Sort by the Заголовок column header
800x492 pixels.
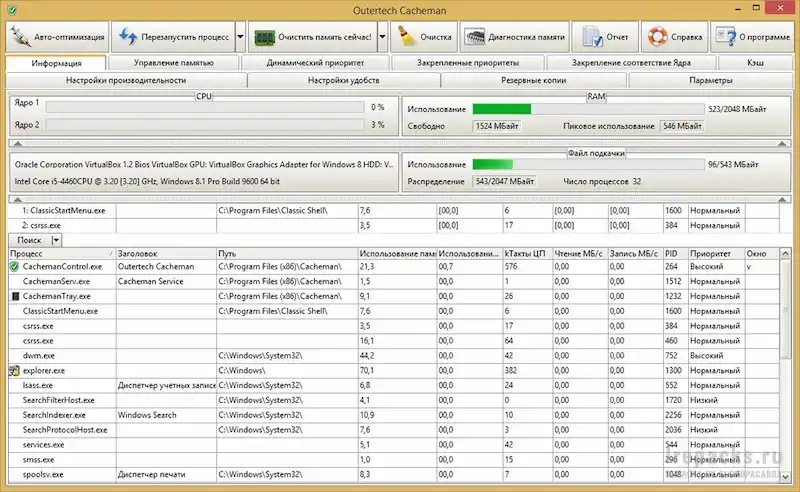166,254
